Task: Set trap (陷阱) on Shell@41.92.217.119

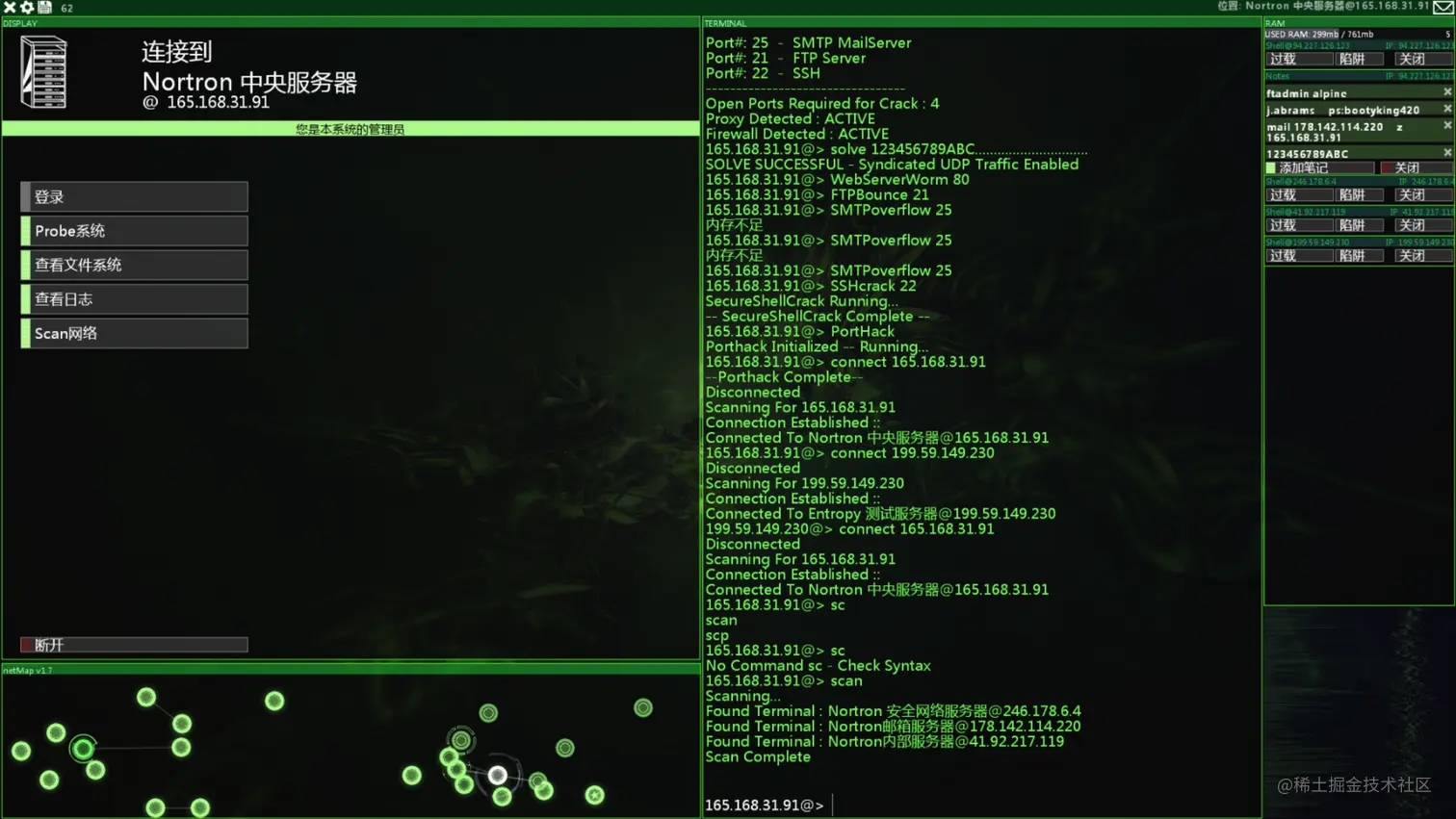Action: (1359, 225)
